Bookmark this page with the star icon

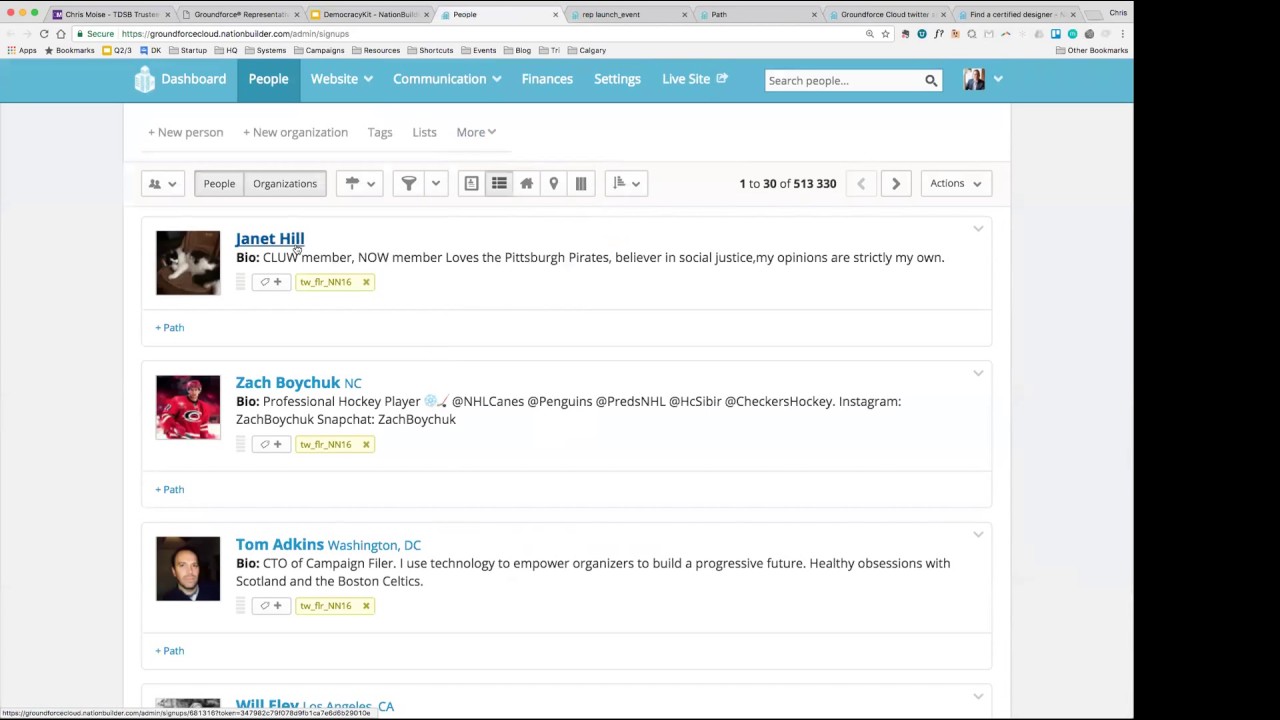(885, 34)
